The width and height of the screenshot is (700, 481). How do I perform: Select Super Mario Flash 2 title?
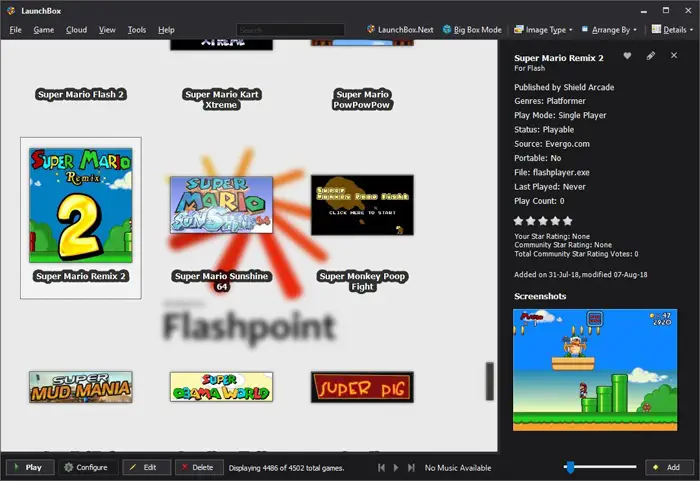[81, 94]
